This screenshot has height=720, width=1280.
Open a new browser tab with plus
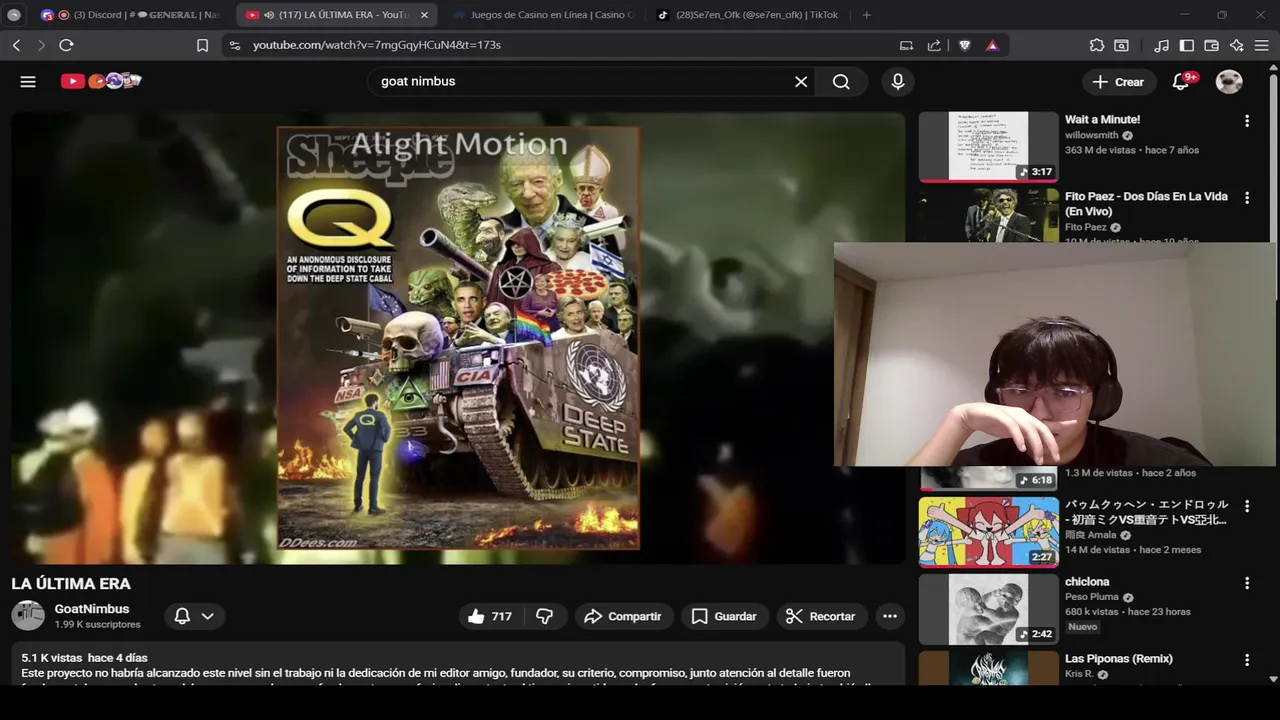[866, 15]
